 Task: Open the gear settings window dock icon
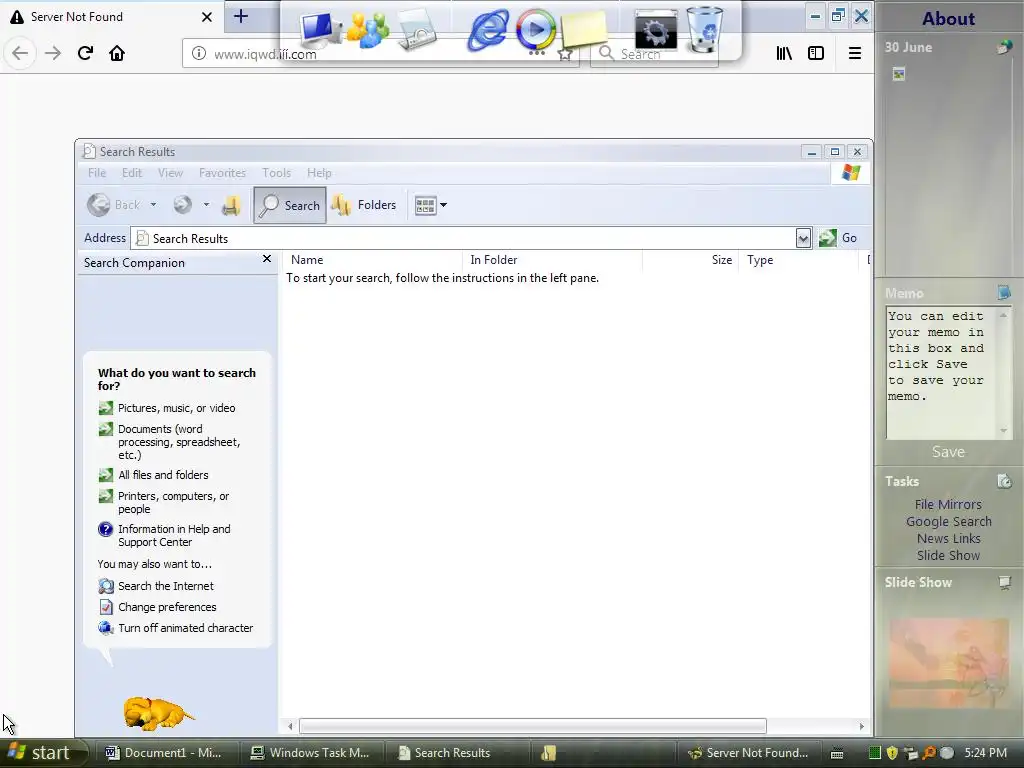tap(656, 29)
